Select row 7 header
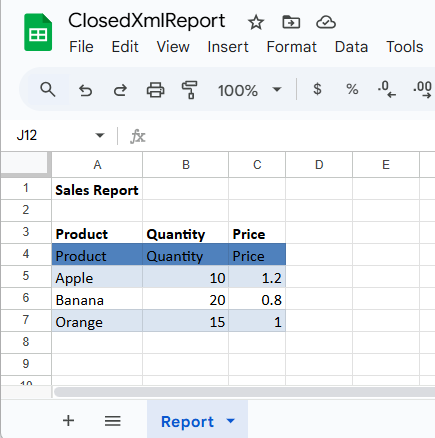Viewport: 435px width, 438px height. point(26,320)
